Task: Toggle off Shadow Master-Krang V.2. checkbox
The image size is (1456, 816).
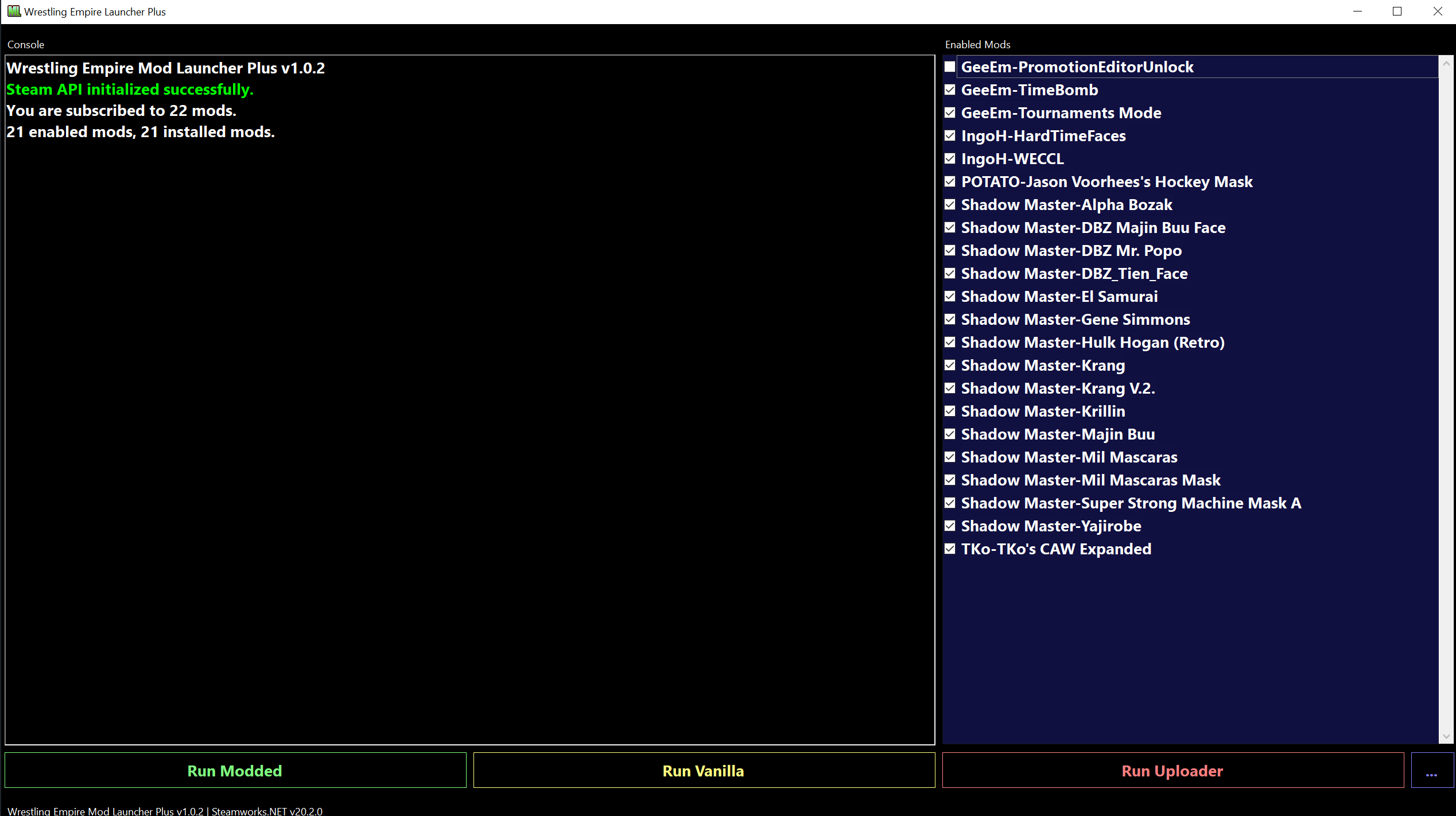Action: click(950, 388)
